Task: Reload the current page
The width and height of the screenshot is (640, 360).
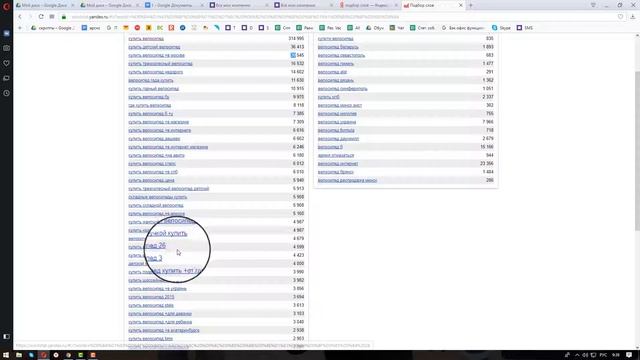Action: pos(41,17)
